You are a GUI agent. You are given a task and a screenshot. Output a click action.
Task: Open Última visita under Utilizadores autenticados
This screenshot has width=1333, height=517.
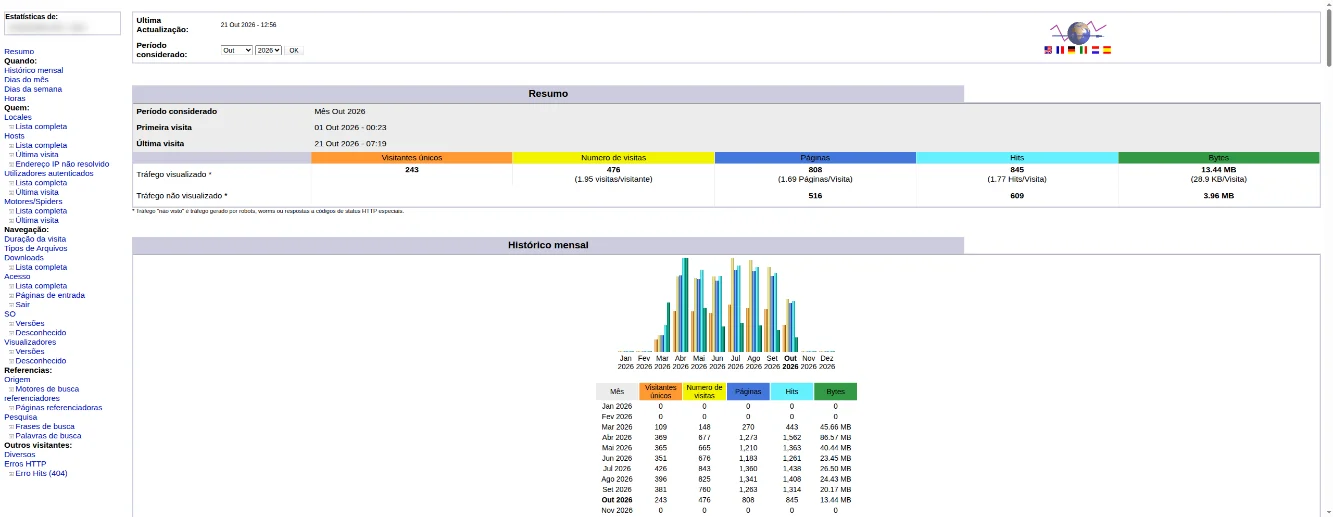(x=37, y=192)
